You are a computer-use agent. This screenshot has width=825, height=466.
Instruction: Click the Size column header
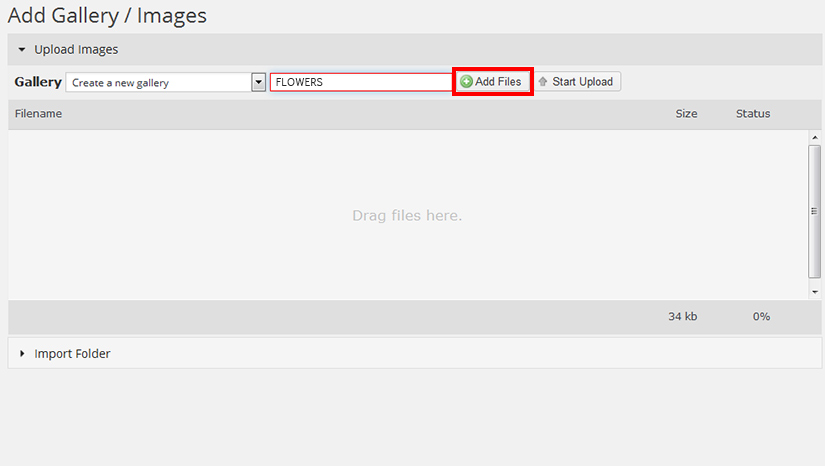coord(686,114)
